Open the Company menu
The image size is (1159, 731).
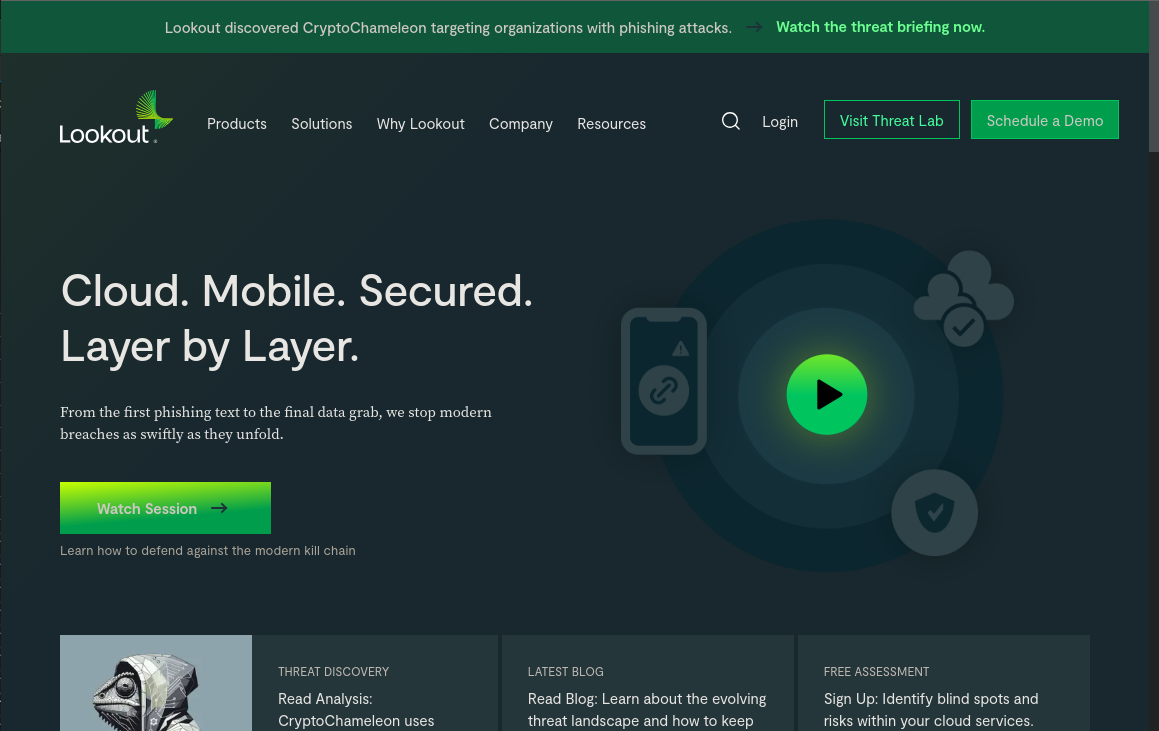(x=520, y=123)
